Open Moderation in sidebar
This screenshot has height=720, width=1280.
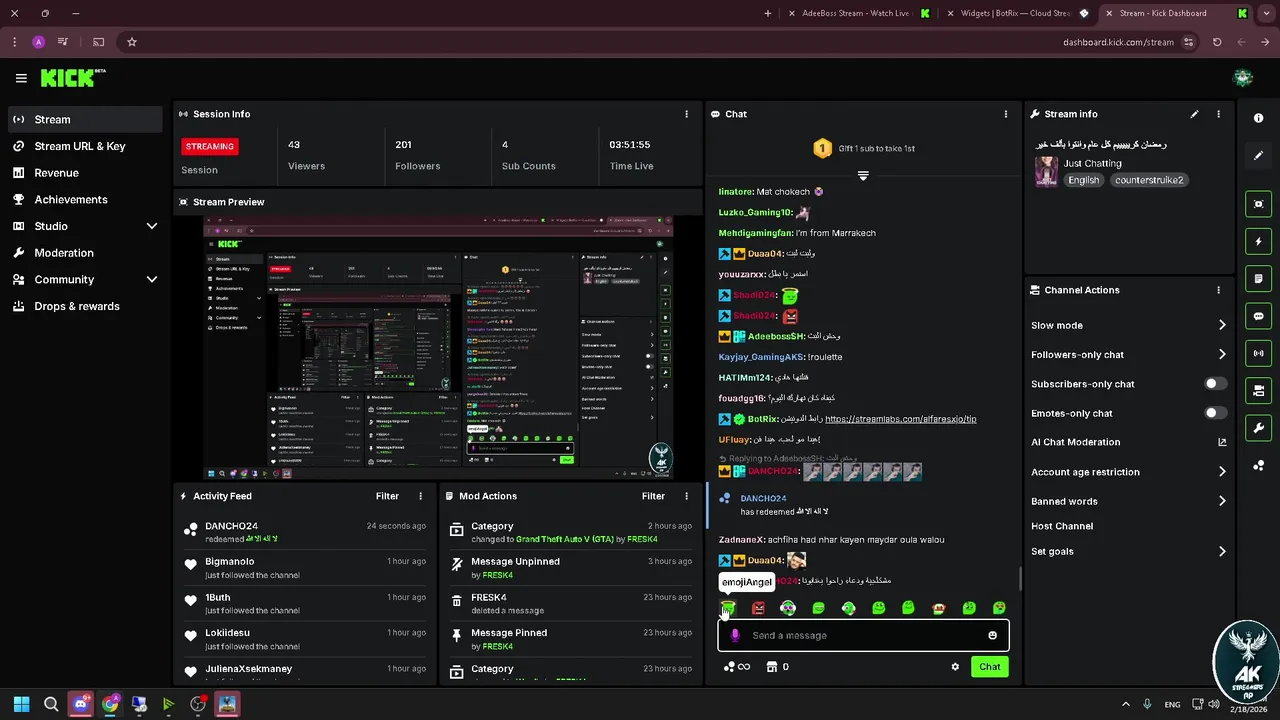[x=85, y=253]
